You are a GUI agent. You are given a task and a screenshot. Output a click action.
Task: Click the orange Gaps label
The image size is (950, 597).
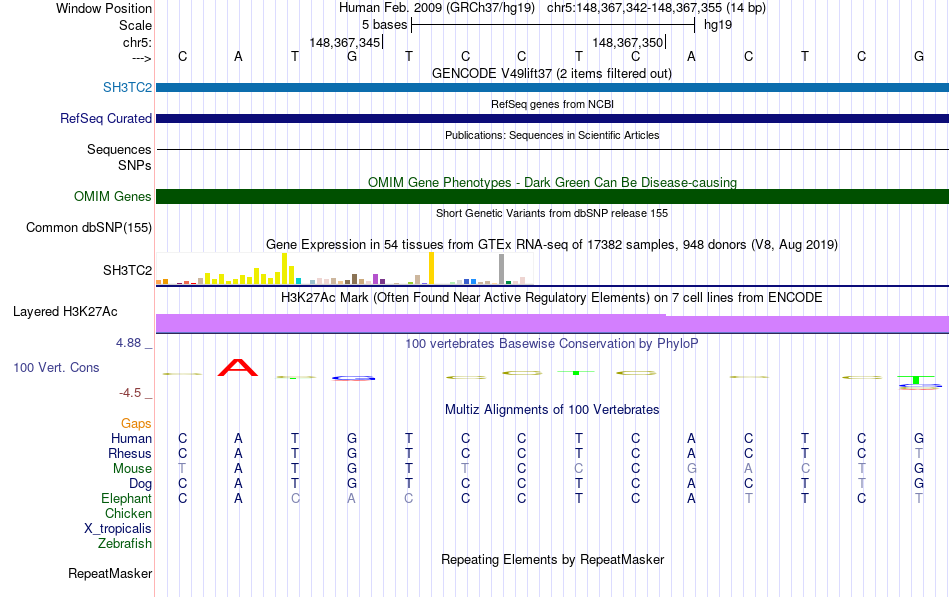coord(136,423)
